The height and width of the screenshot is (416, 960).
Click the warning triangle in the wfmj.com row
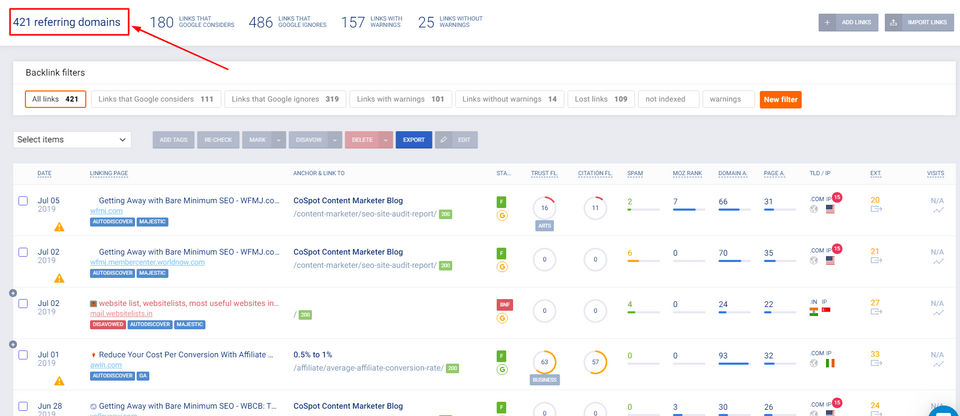tap(59, 227)
